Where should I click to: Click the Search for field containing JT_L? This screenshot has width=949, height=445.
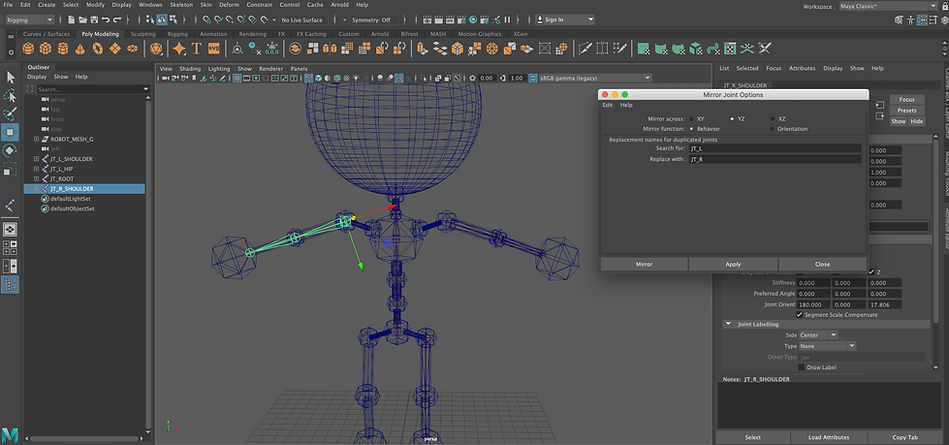[774, 148]
